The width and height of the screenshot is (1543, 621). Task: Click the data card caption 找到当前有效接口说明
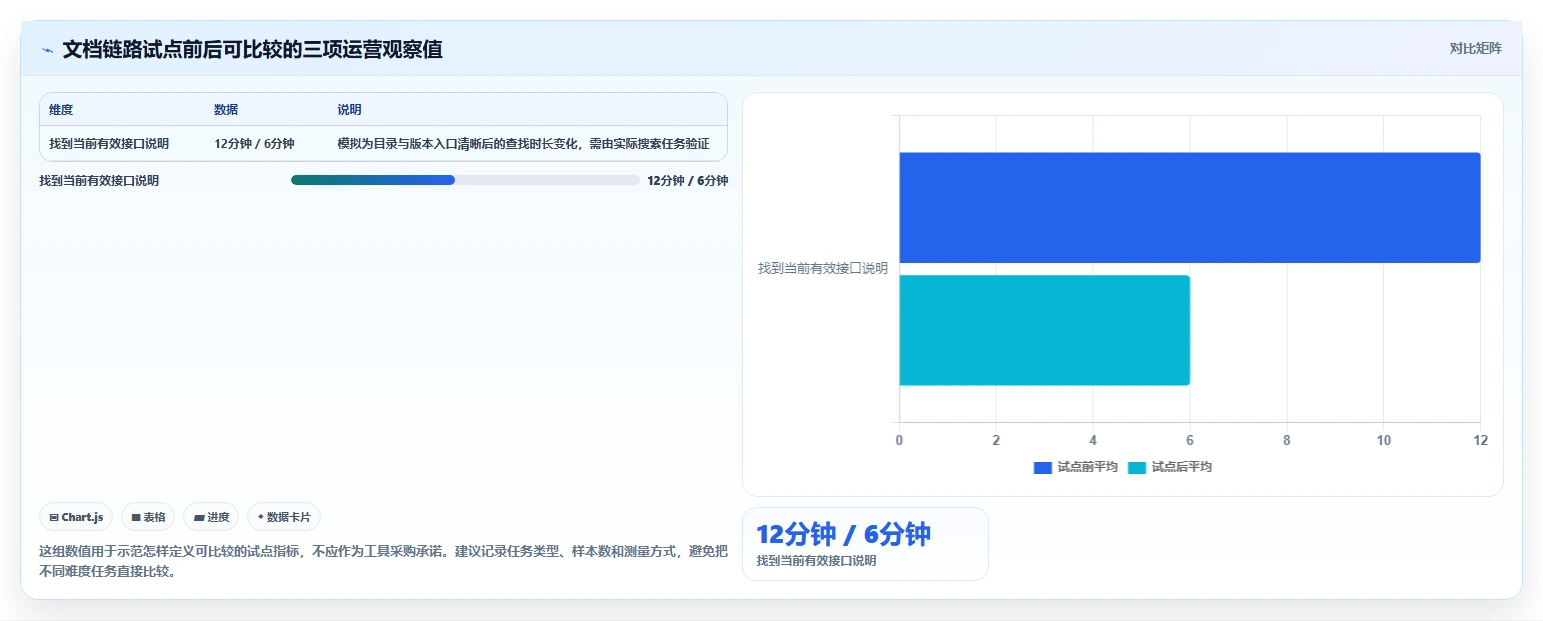[x=816, y=561]
